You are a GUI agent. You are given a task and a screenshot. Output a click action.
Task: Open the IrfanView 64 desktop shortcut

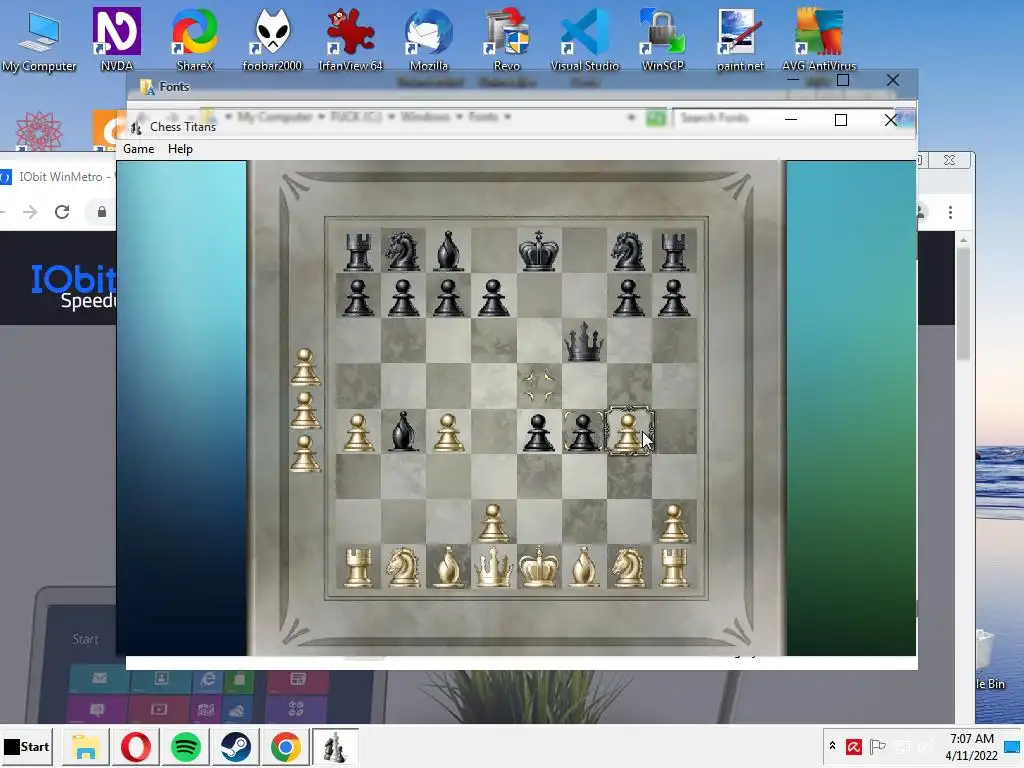click(351, 40)
